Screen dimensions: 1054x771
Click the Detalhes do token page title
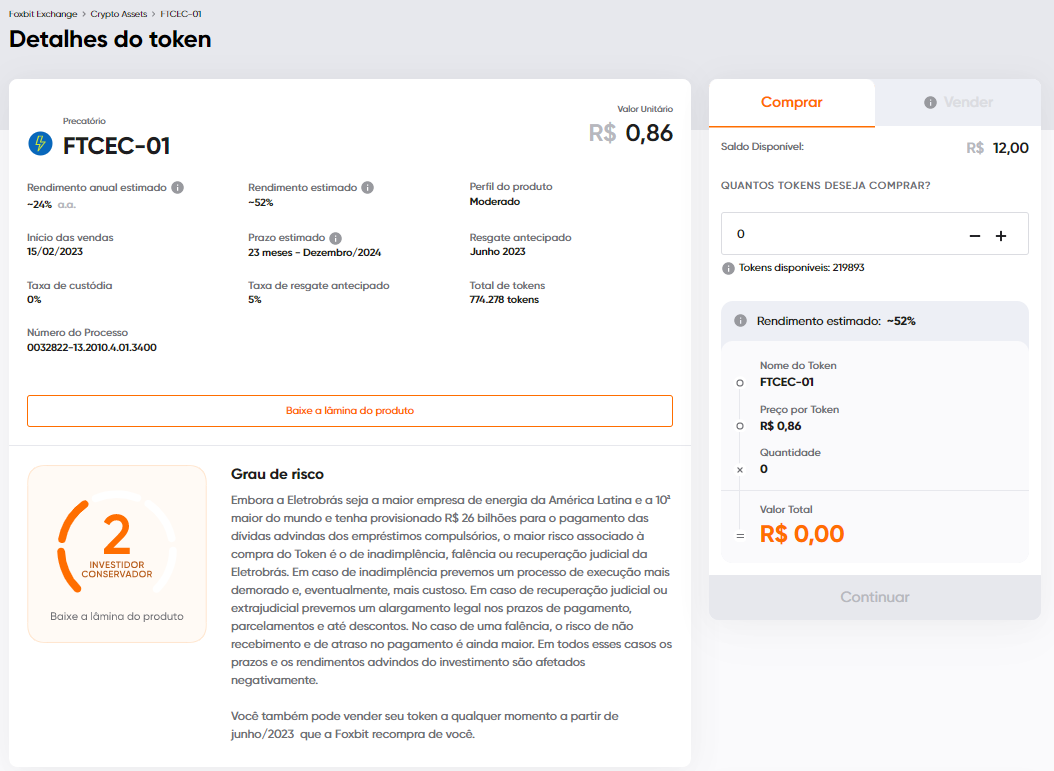coord(110,39)
